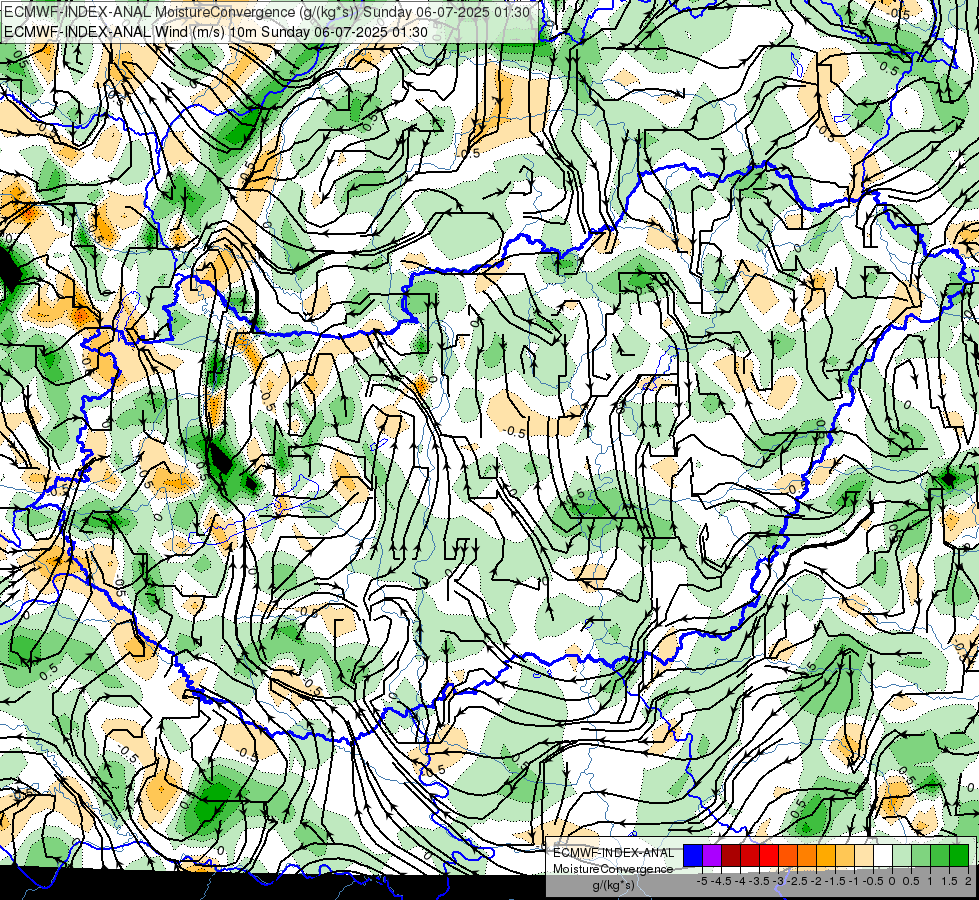Click the '-2.5' tick label on legend

(797, 881)
